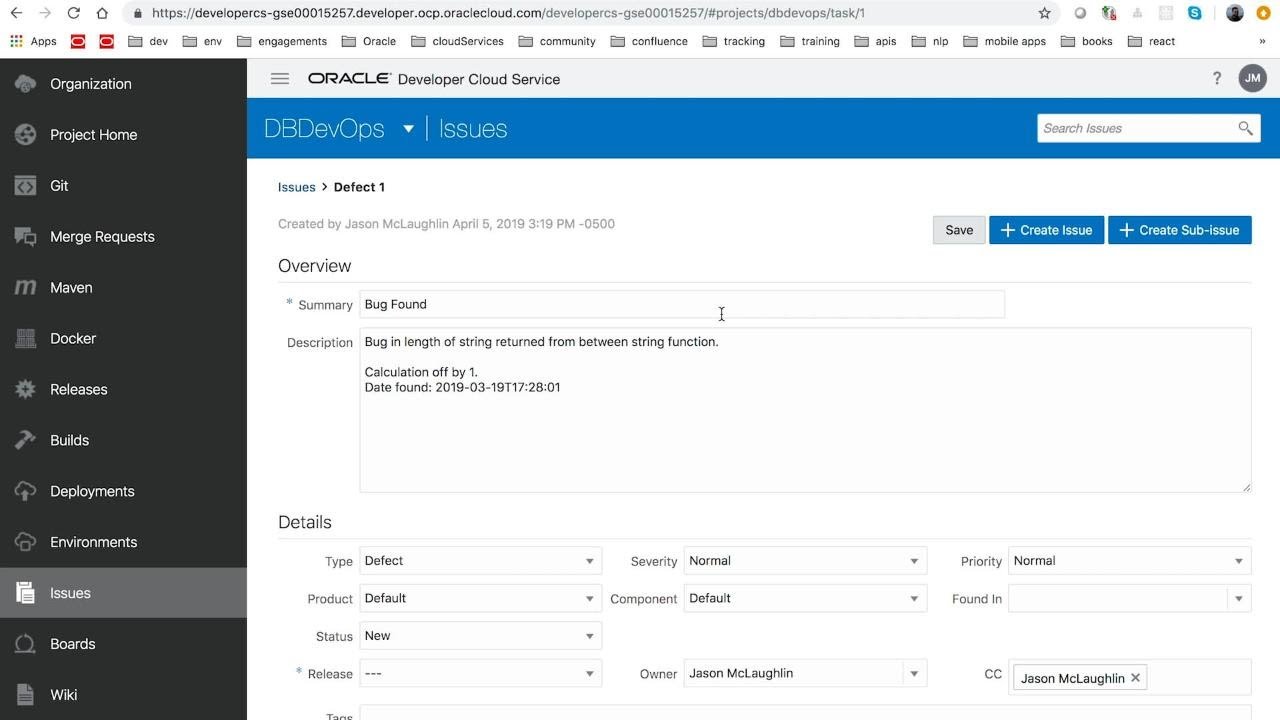Open the Component dropdown
Image resolution: width=1280 pixels, height=720 pixels.
805,598
